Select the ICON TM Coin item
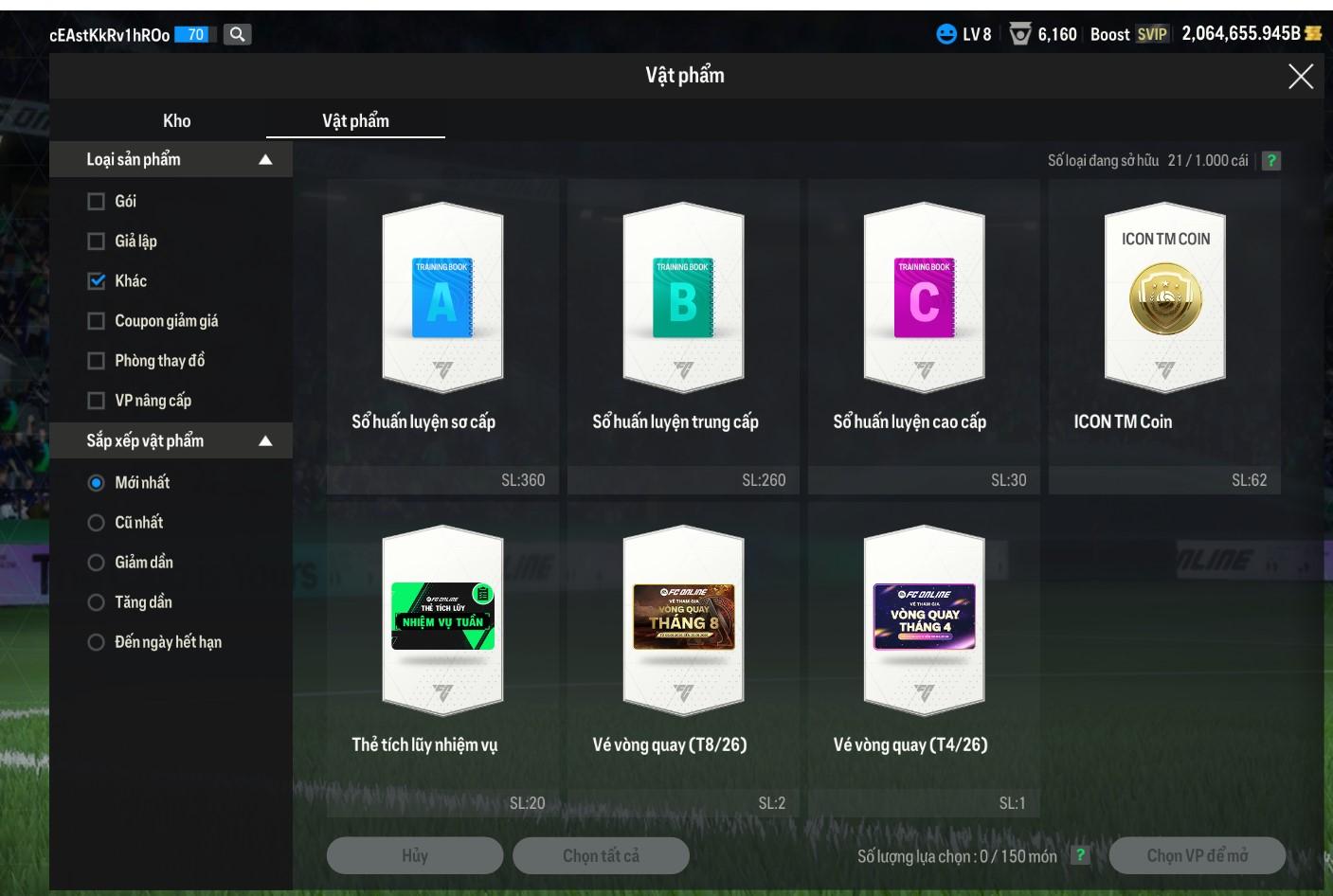Viewport: 1333px width, 896px height. tap(1165, 298)
